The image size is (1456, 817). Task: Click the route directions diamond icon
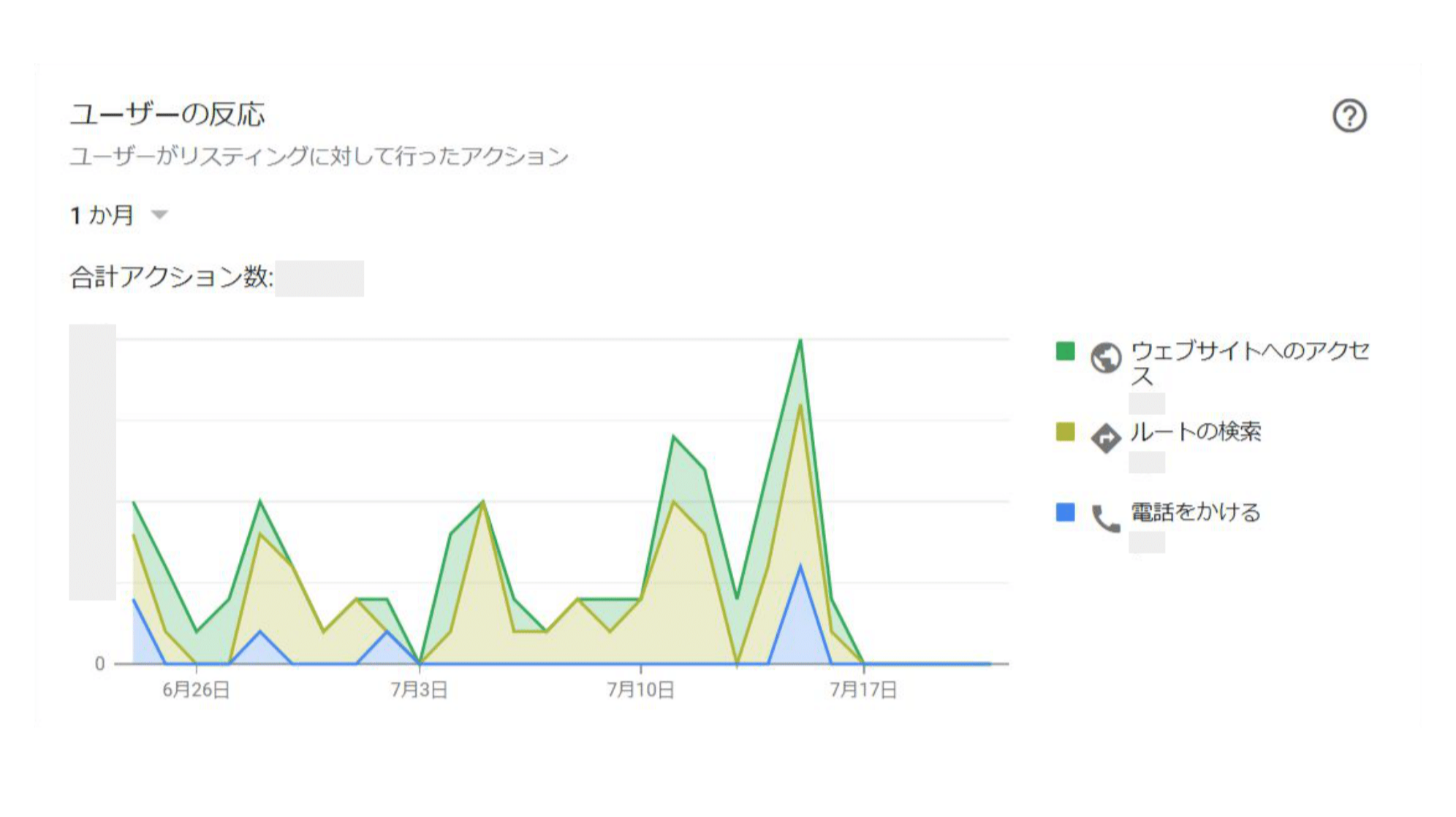tap(1105, 438)
